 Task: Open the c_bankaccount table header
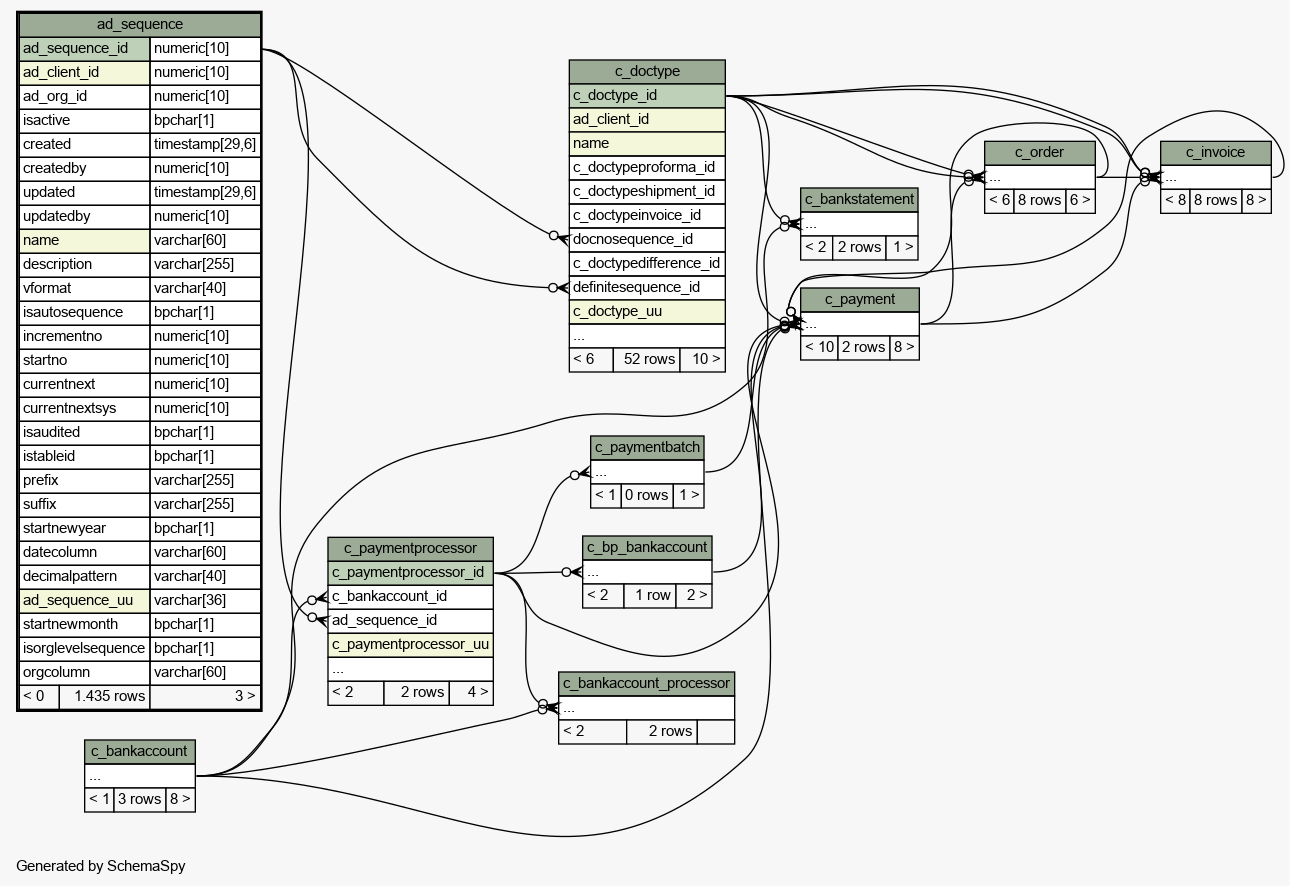(139, 751)
